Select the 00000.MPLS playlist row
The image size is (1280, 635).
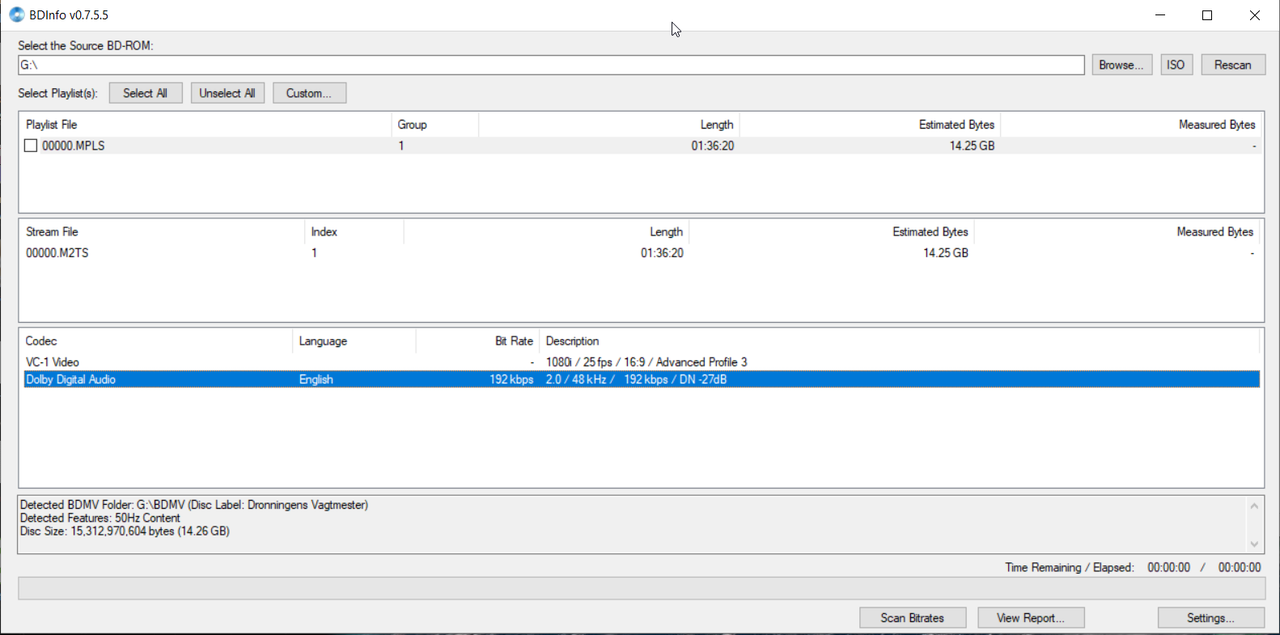click(x=640, y=146)
